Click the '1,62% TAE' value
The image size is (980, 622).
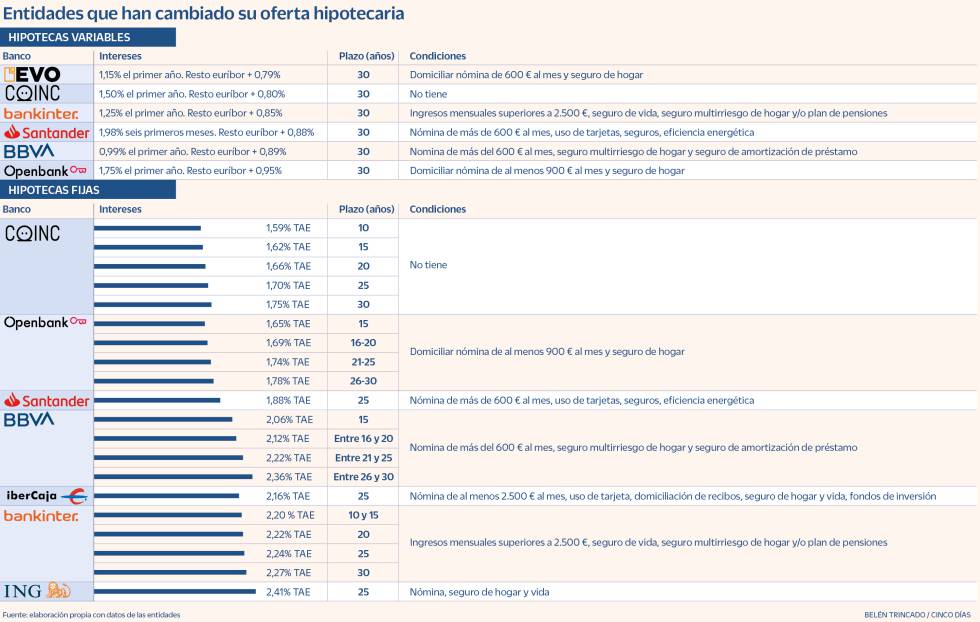coord(288,247)
